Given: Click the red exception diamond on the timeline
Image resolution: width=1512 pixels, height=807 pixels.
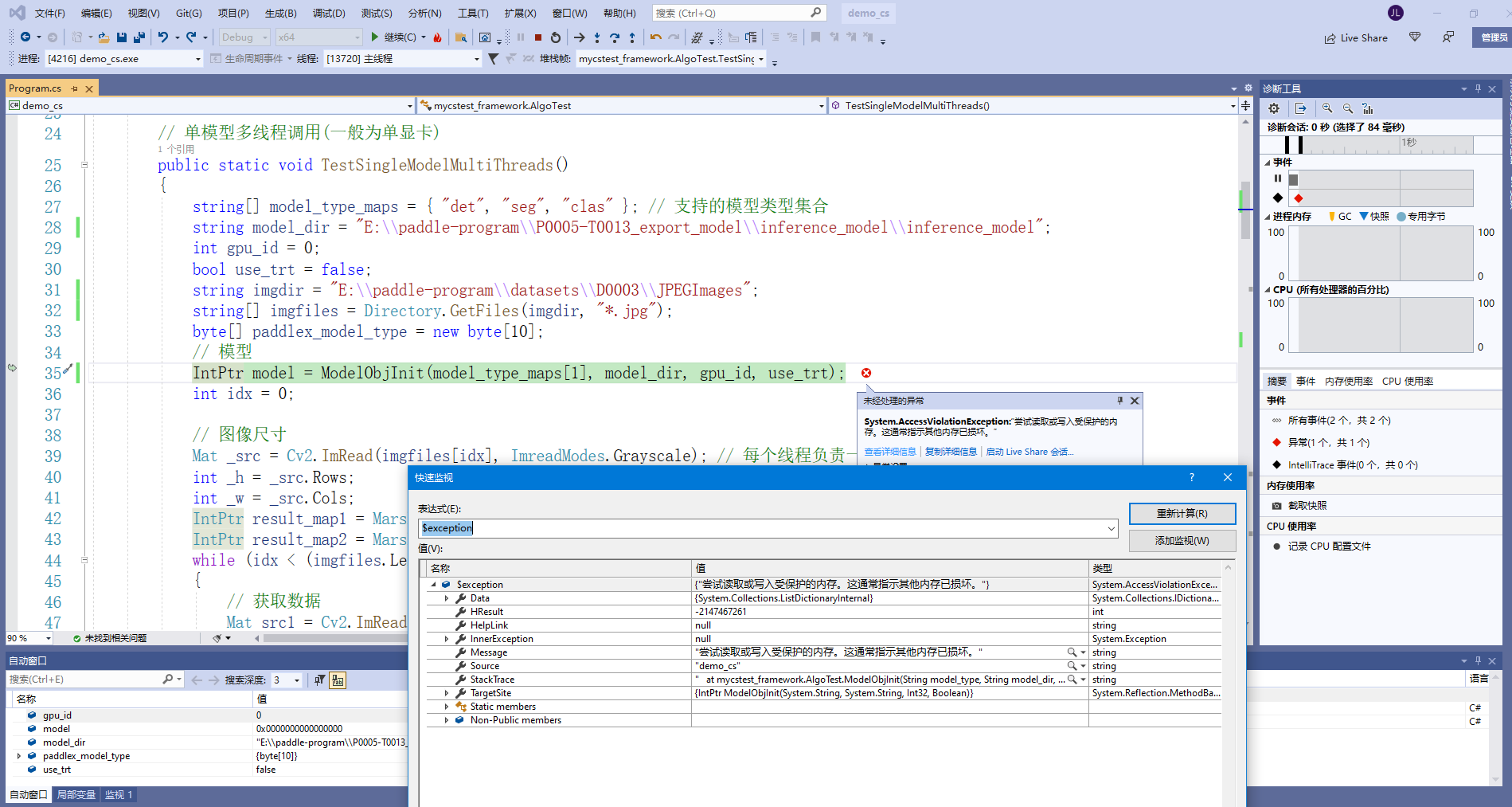Looking at the screenshot, I should [x=1299, y=198].
